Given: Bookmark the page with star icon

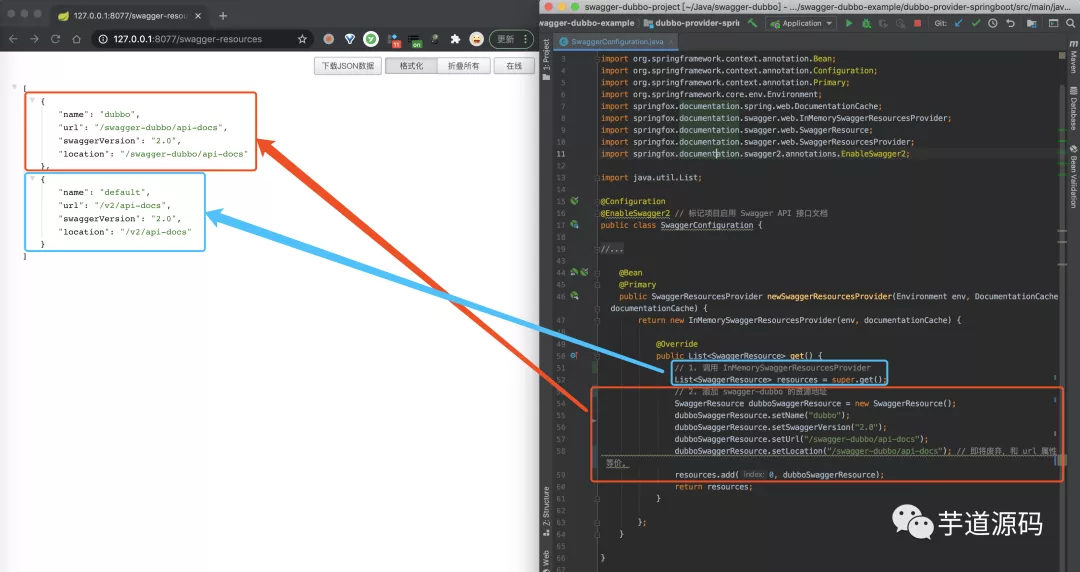Looking at the screenshot, I should click(303, 39).
